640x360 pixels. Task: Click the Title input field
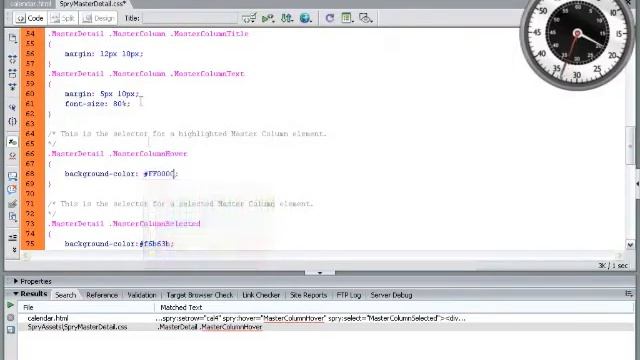tap(190, 18)
